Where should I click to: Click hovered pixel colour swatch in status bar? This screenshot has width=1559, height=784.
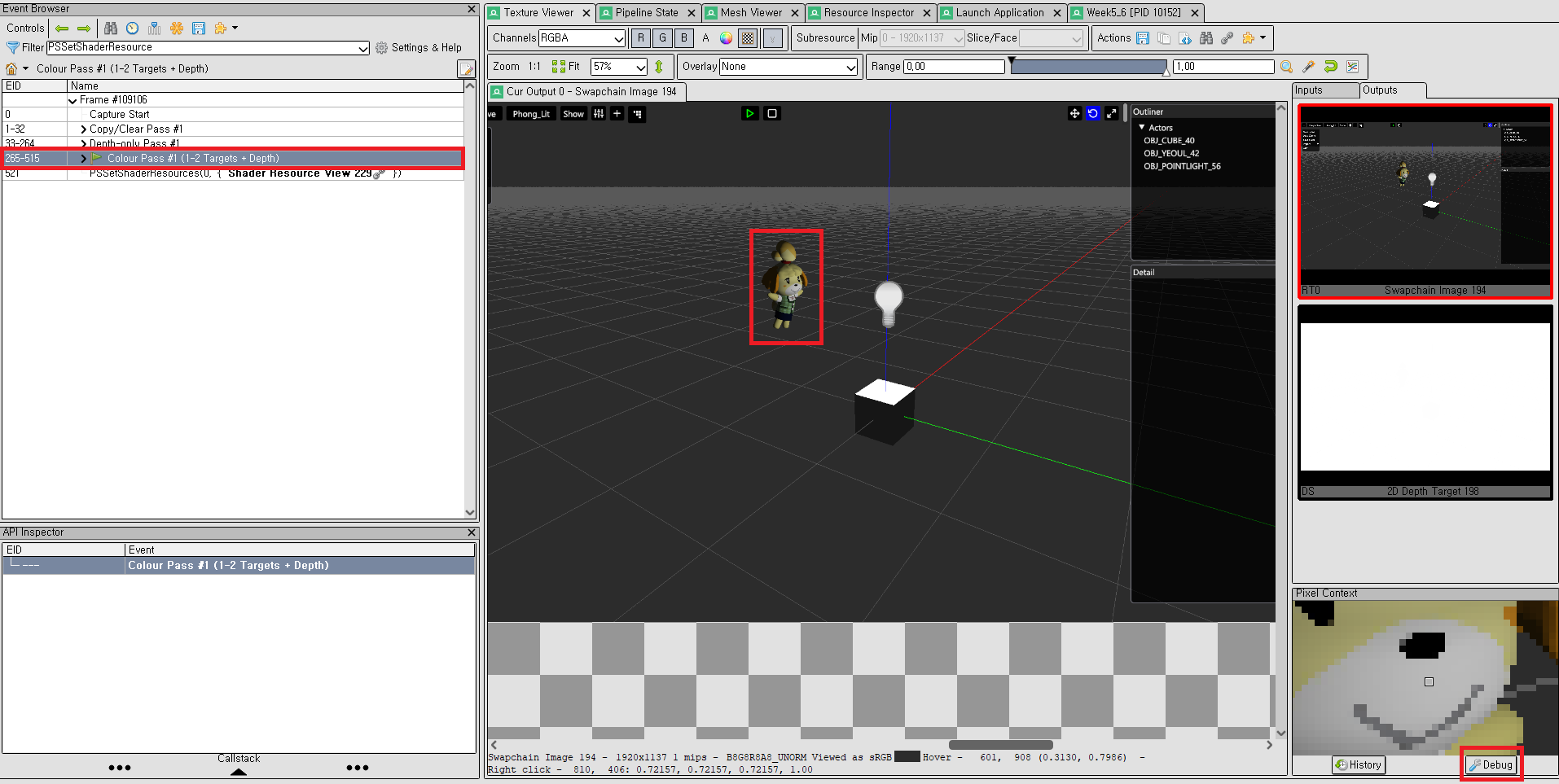tap(907, 757)
